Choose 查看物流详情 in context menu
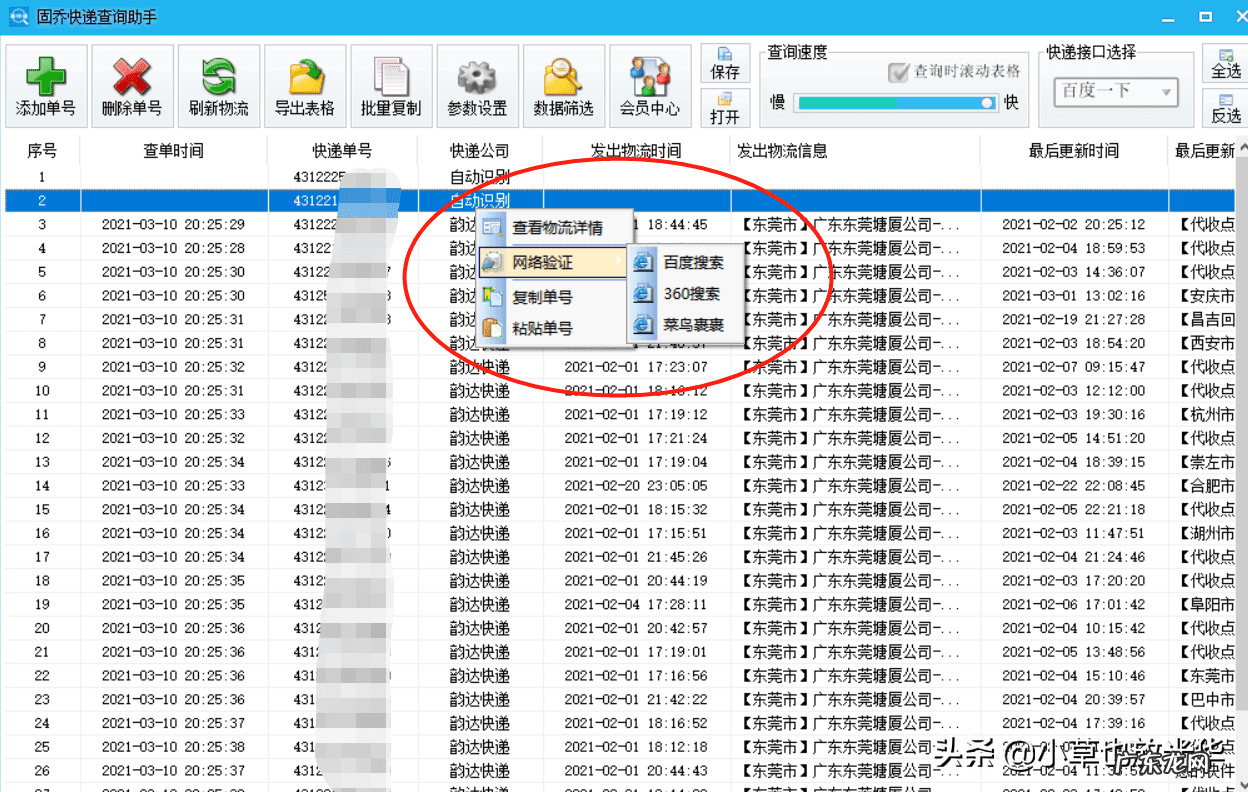 [556, 228]
